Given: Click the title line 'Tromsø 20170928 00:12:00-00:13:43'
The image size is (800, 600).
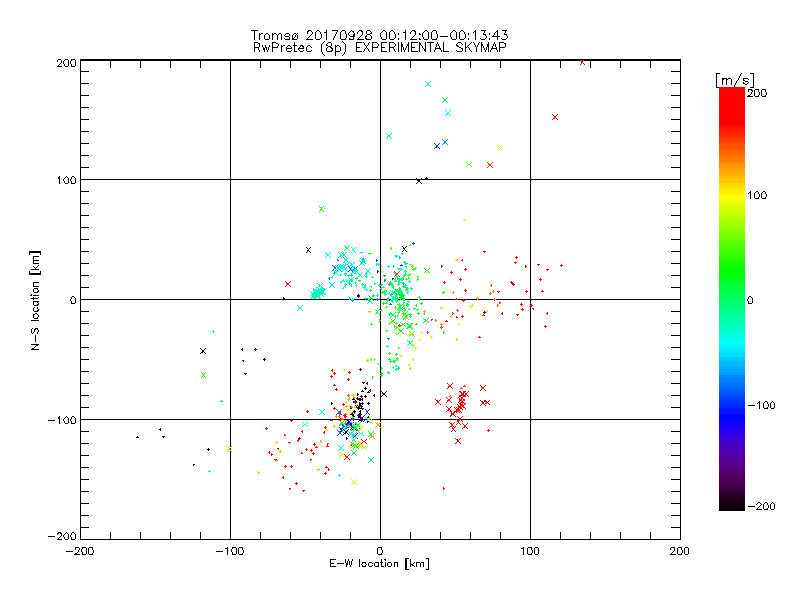Looking at the screenshot, I should coord(379,35).
